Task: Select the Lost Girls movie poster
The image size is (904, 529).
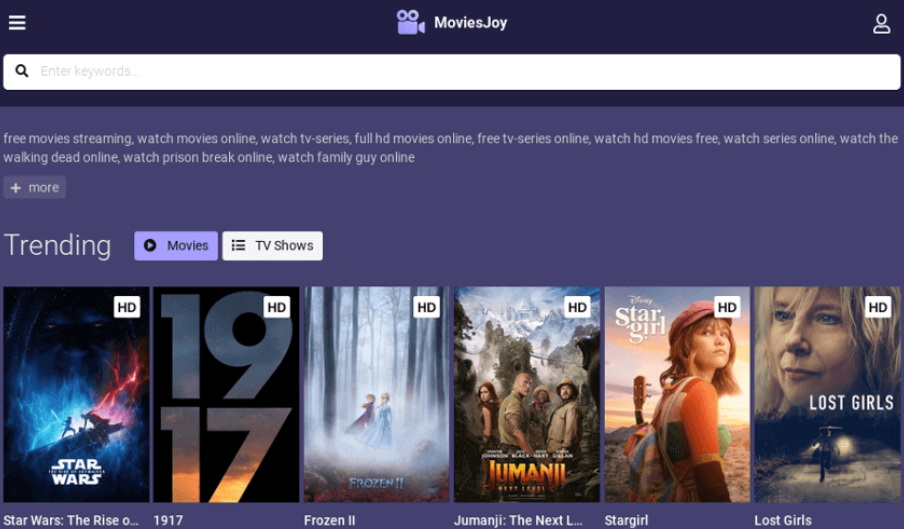Action: point(828,395)
